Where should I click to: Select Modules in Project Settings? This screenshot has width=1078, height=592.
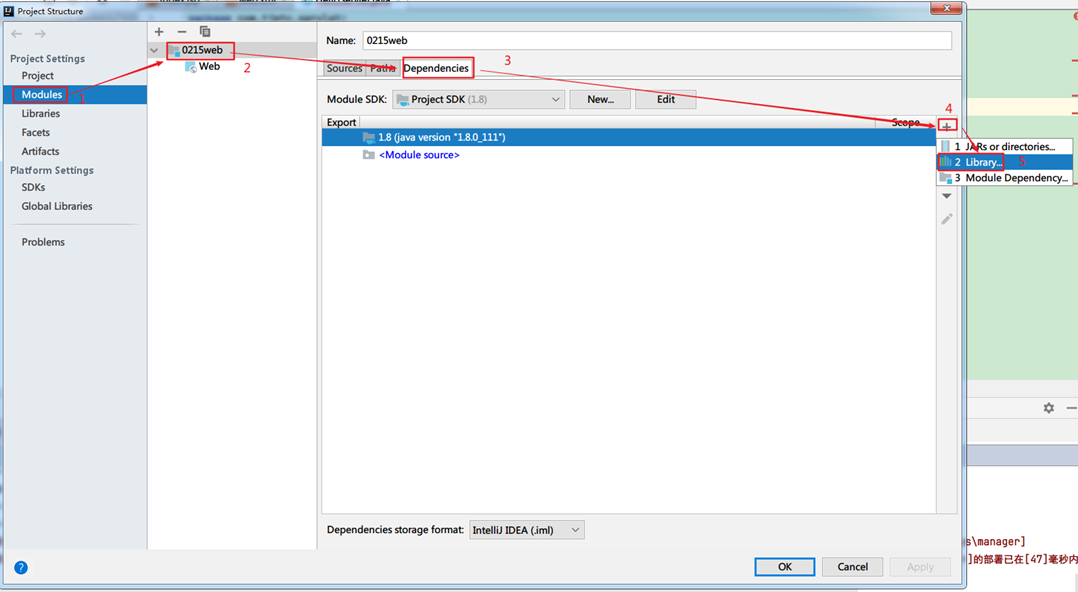41,94
